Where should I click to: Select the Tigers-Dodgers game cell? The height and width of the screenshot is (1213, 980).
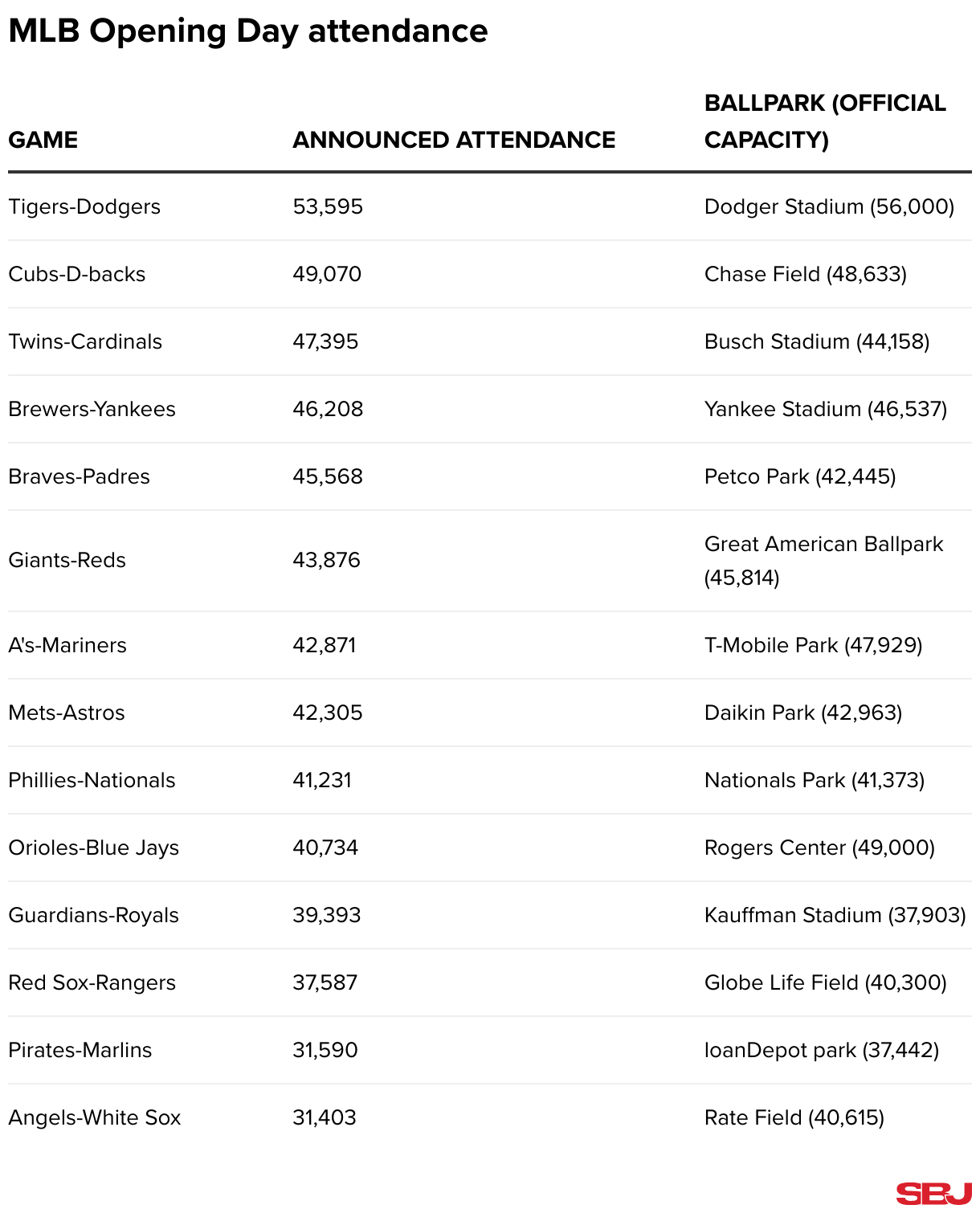(84, 206)
